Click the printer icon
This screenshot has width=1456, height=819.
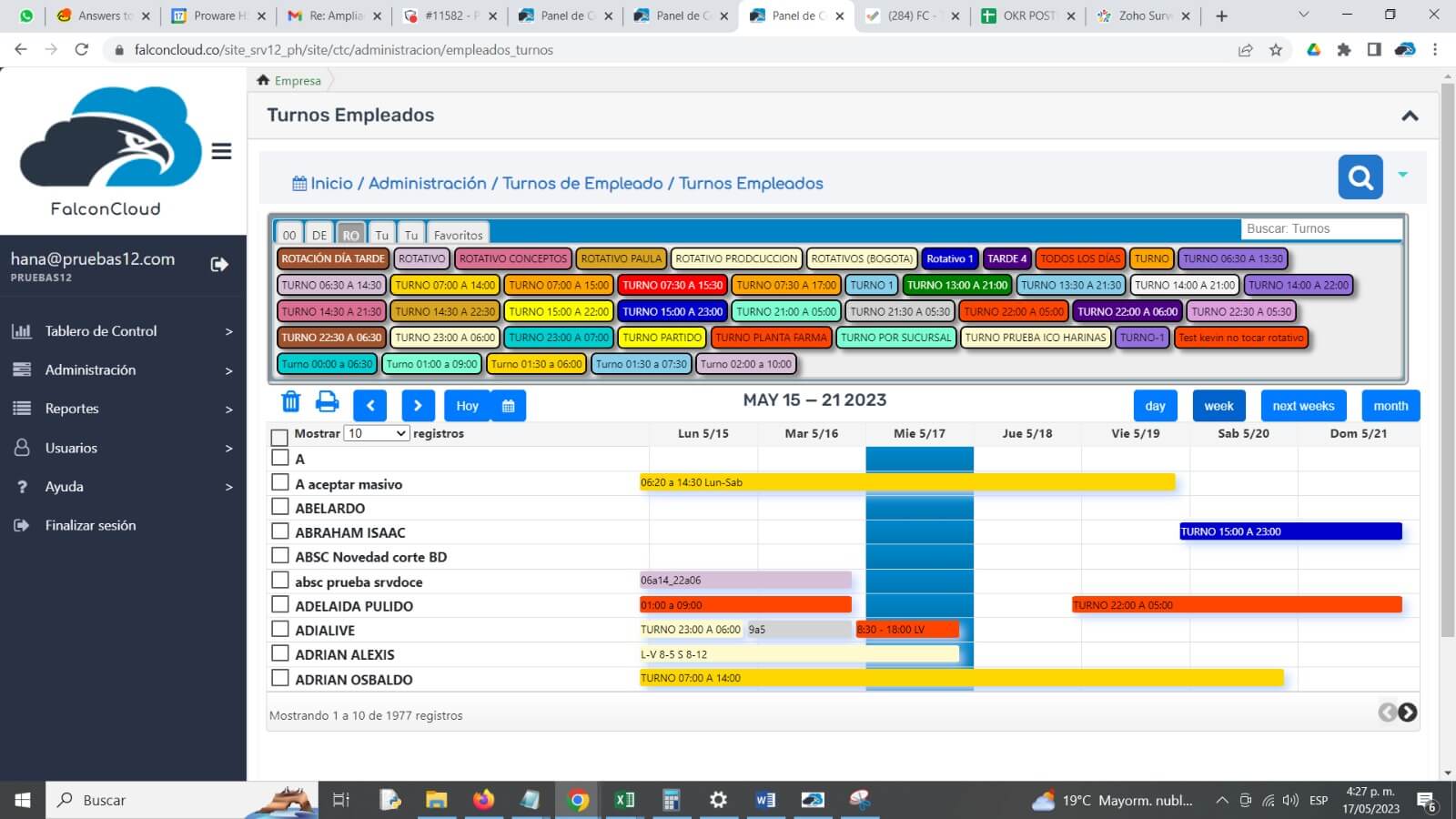coord(327,402)
